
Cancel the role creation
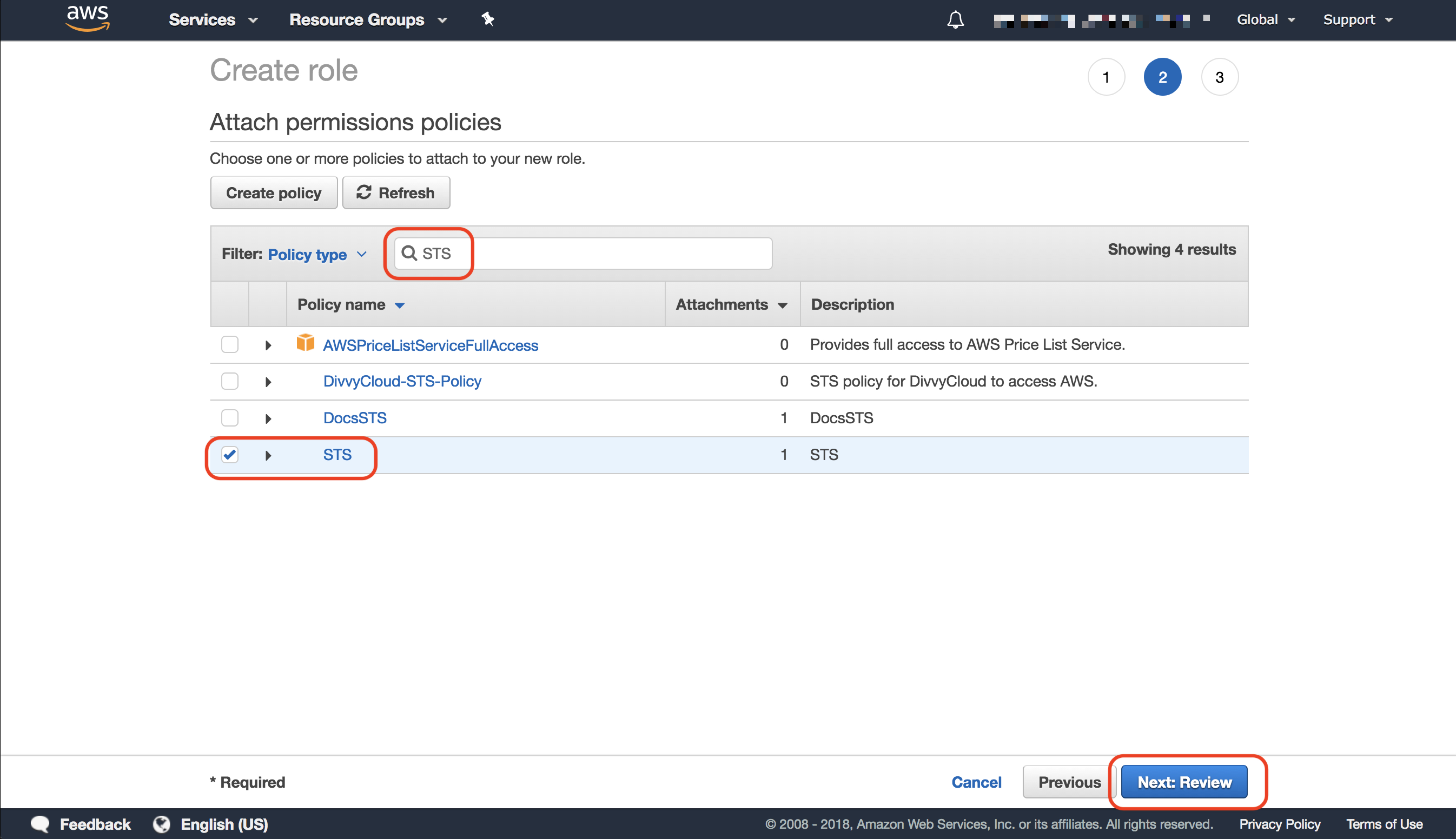(976, 782)
